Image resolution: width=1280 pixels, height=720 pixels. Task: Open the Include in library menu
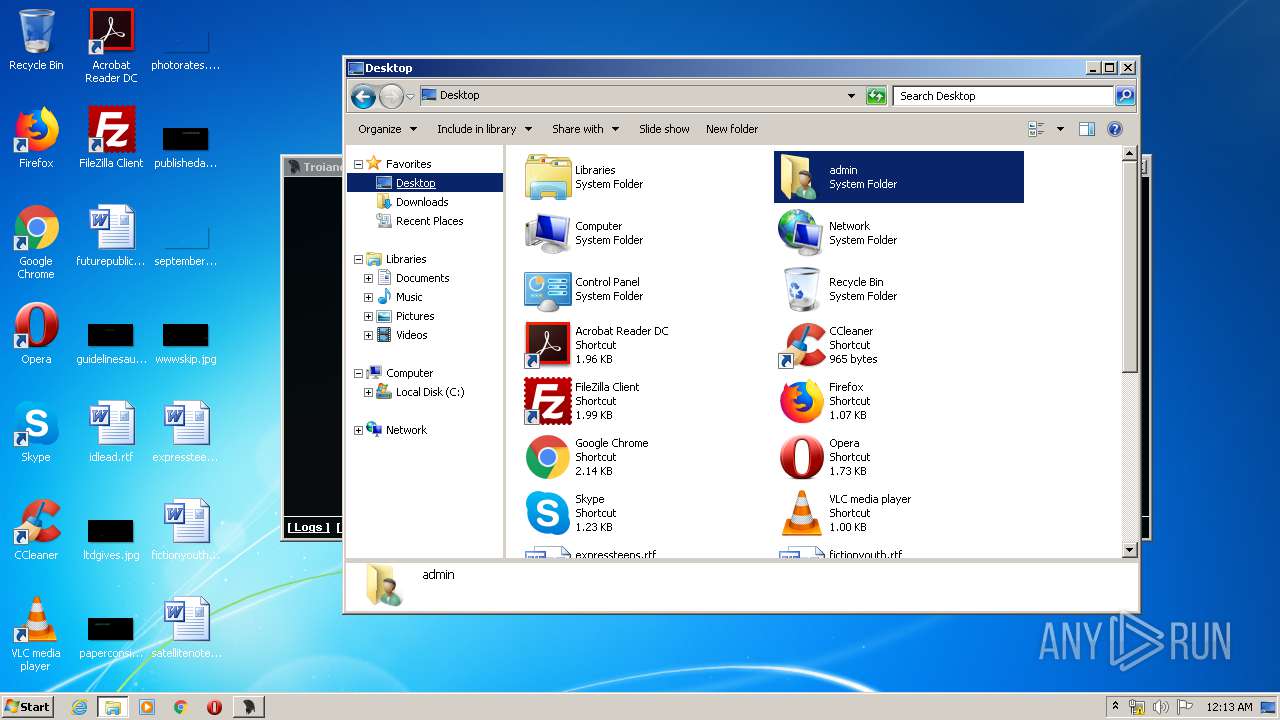484,129
